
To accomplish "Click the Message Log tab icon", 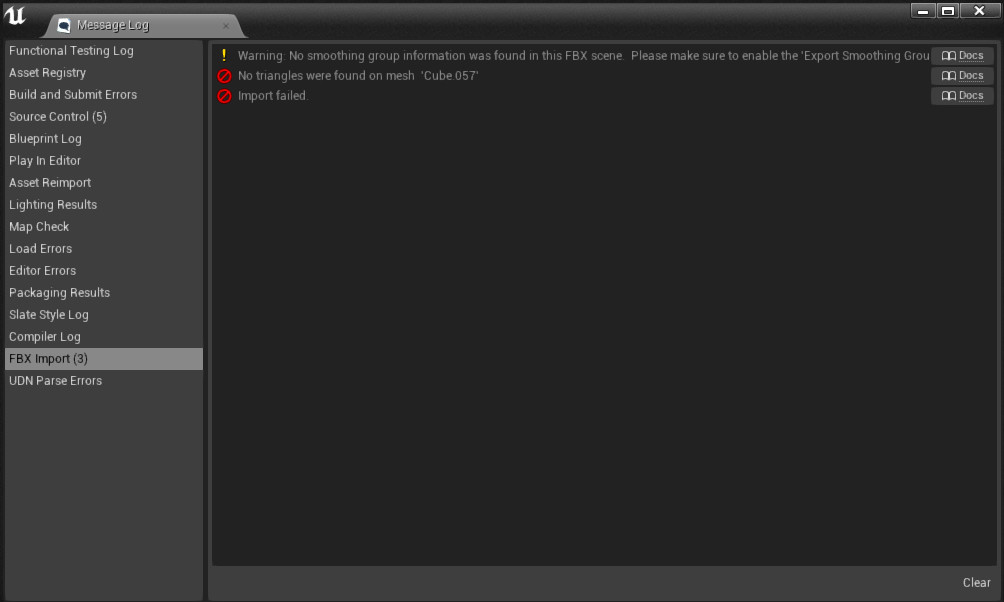I will coord(63,25).
